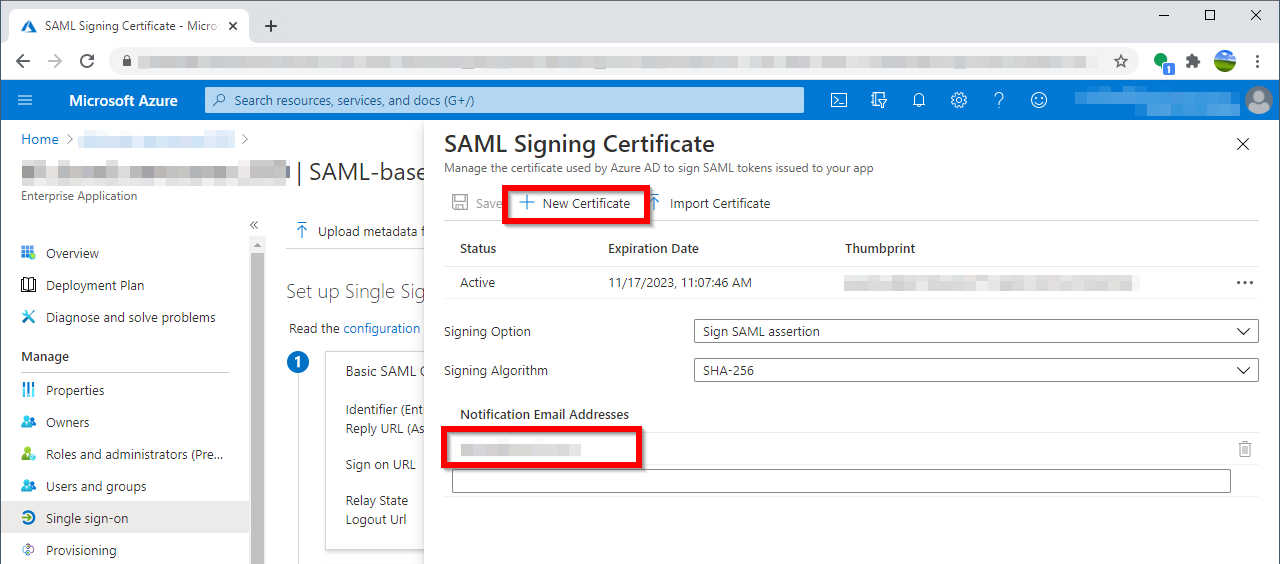
Task: Go back in the browser
Action: (23, 61)
